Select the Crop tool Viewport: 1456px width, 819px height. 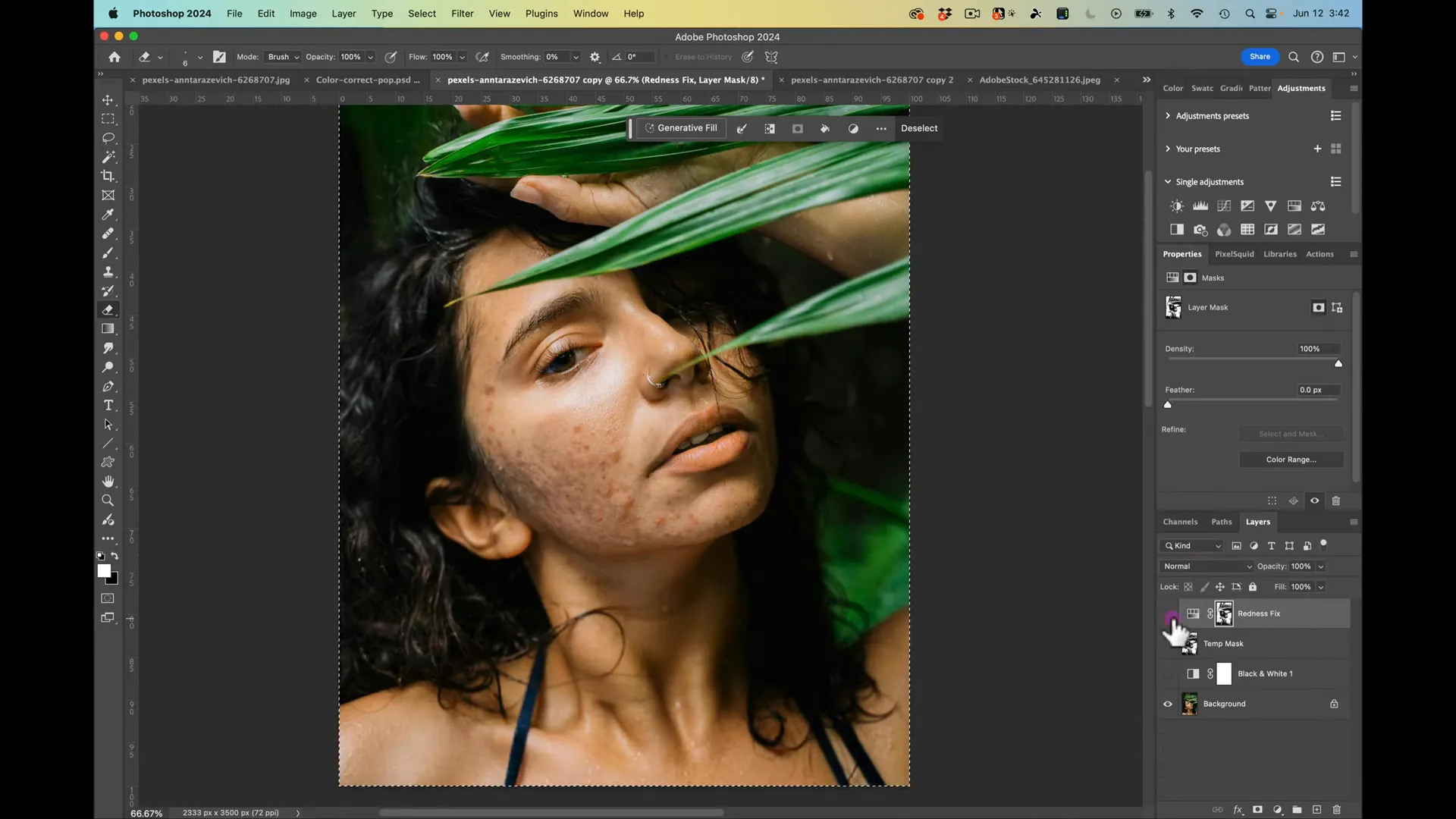pos(108,176)
